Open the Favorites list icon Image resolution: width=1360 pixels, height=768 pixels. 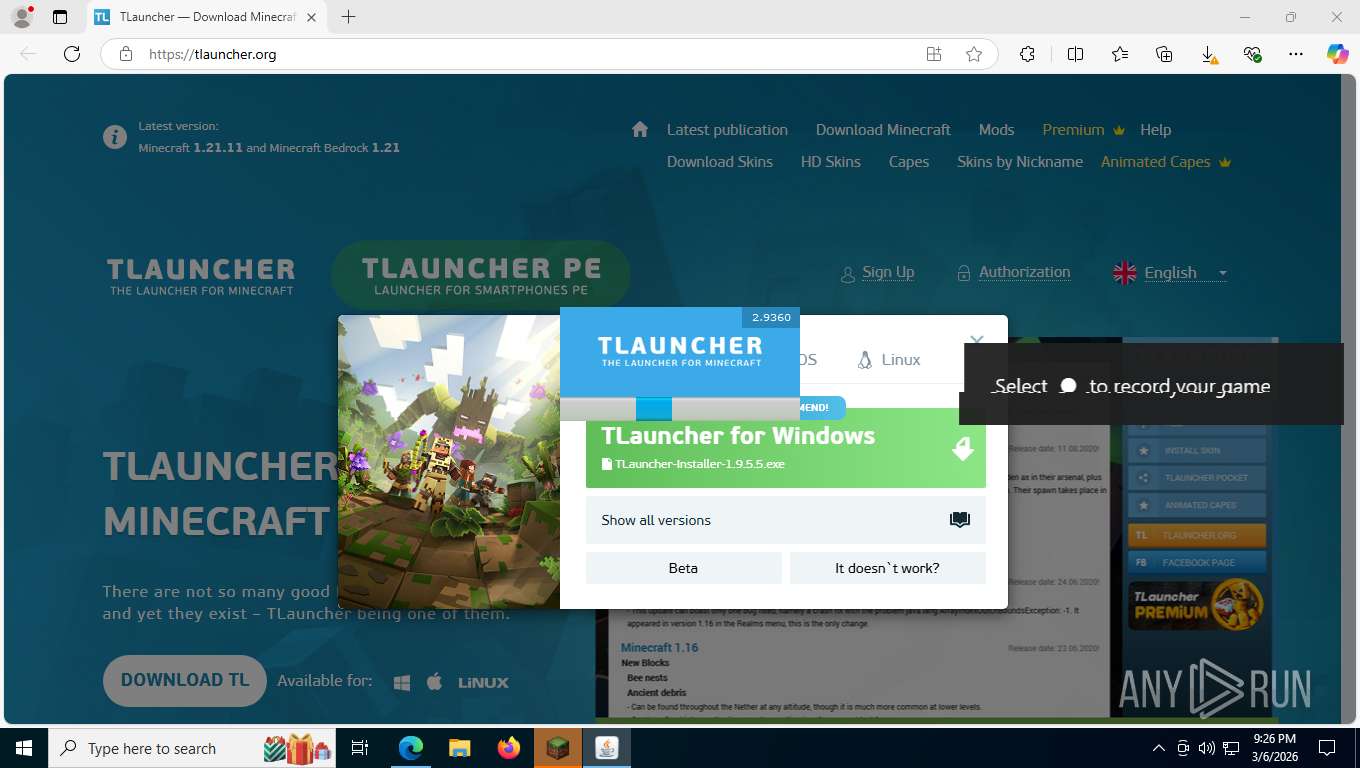coord(1120,54)
